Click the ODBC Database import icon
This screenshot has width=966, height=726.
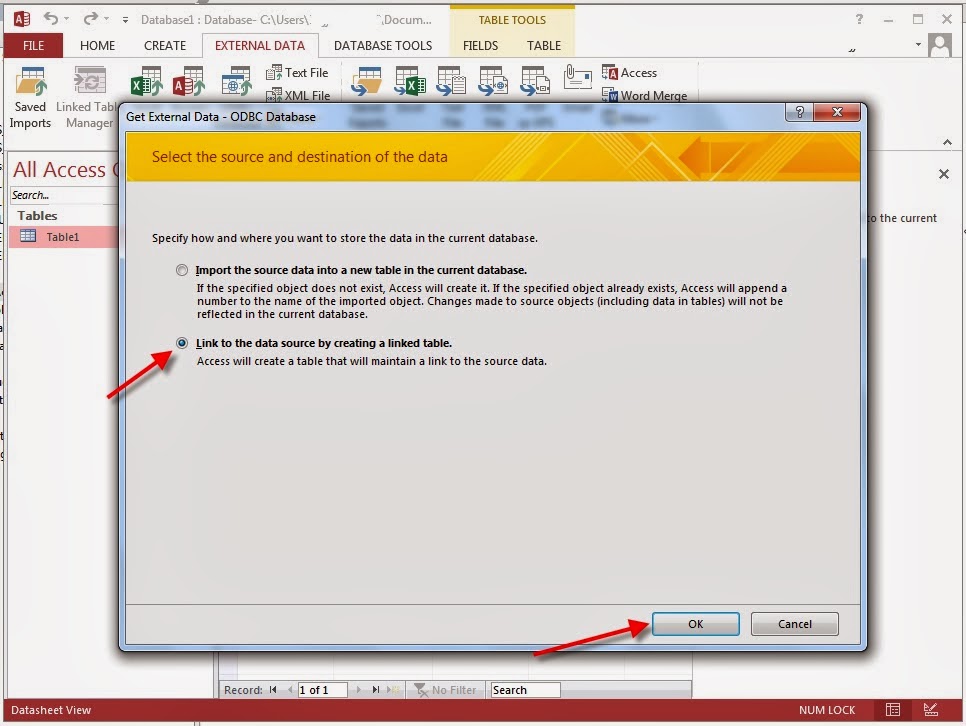point(237,82)
